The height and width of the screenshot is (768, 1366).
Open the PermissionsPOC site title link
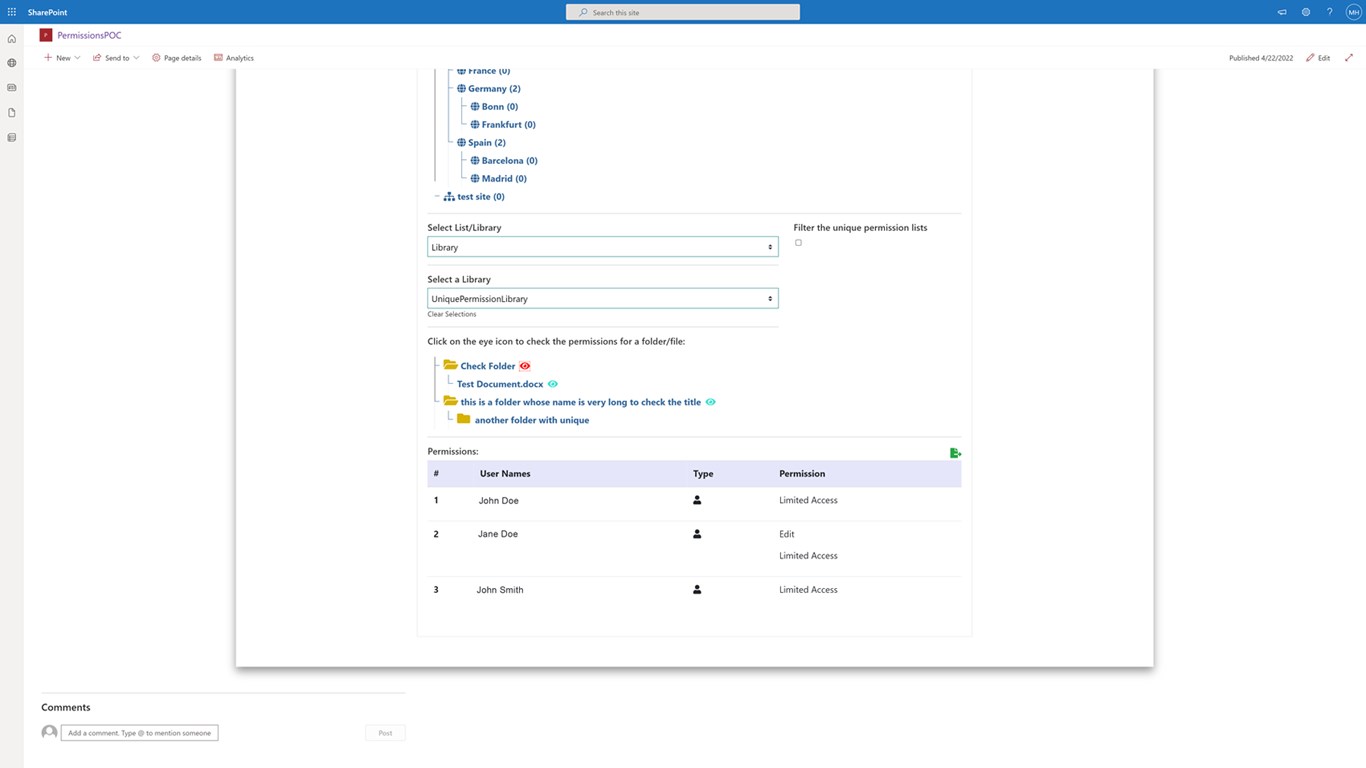point(89,35)
